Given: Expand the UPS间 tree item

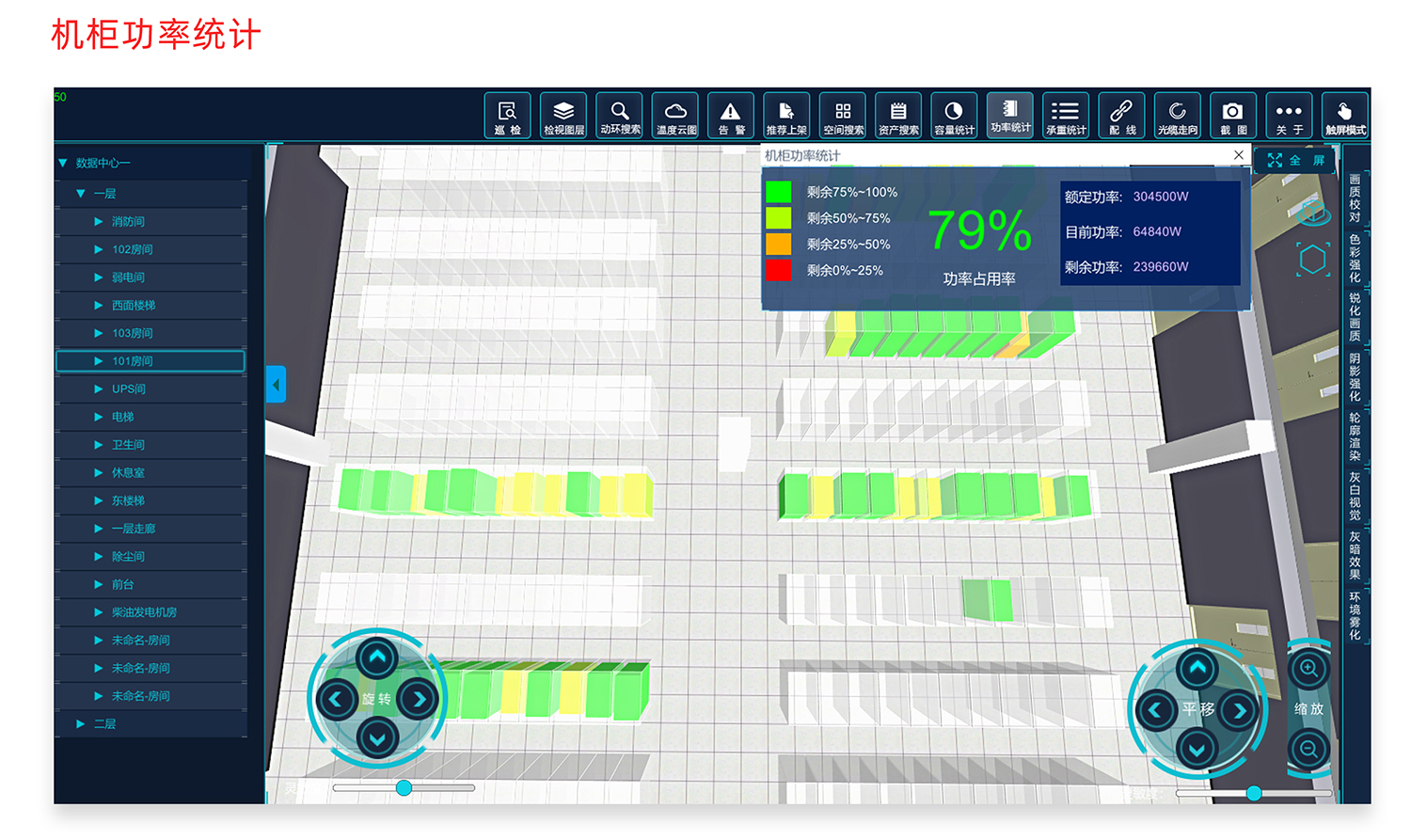Looking at the screenshot, I should (x=99, y=388).
